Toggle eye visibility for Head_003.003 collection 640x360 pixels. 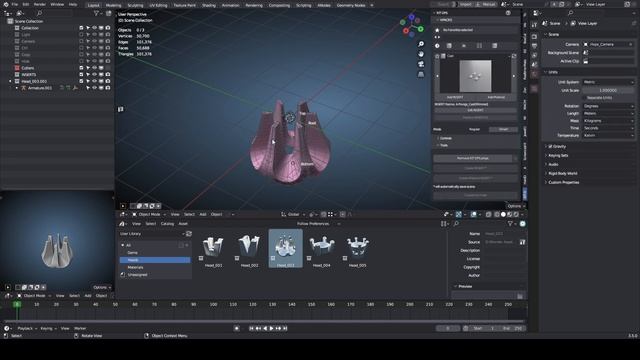(95, 81)
